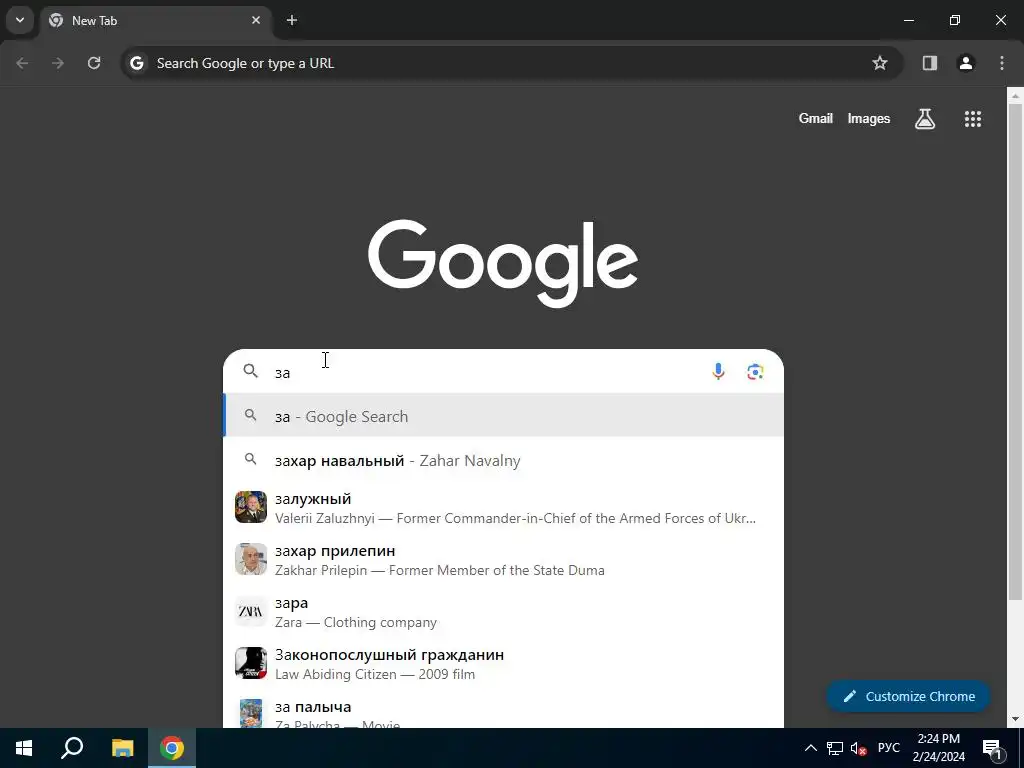Bookmark this tab with the star

(x=880, y=63)
